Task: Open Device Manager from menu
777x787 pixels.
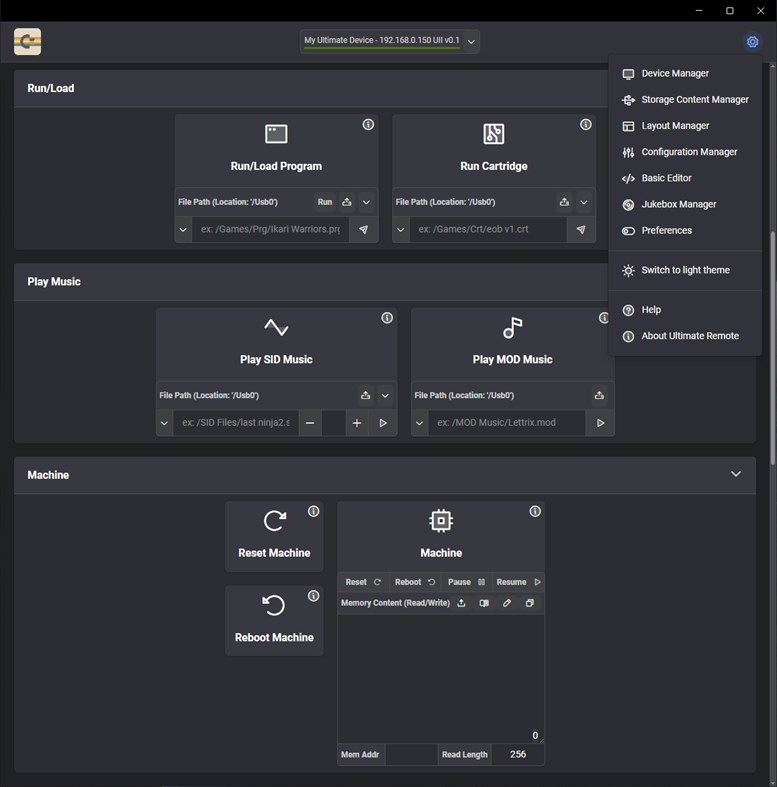Action: (x=685, y=73)
